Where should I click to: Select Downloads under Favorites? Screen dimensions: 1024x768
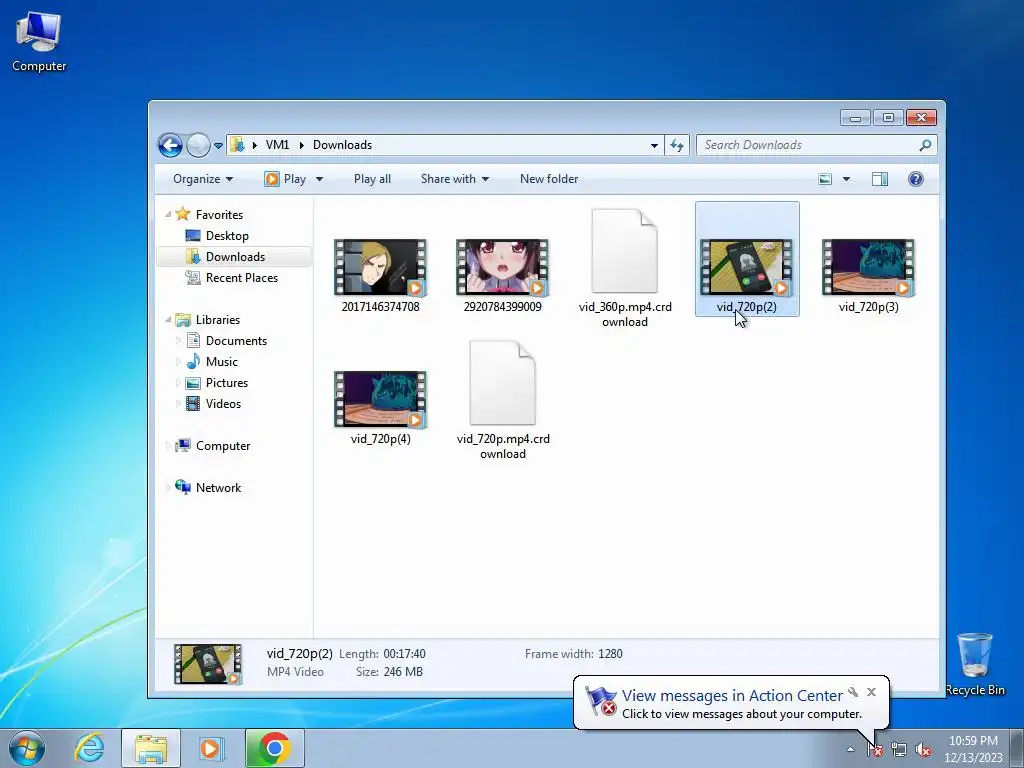pyautogui.click(x=235, y=257)
